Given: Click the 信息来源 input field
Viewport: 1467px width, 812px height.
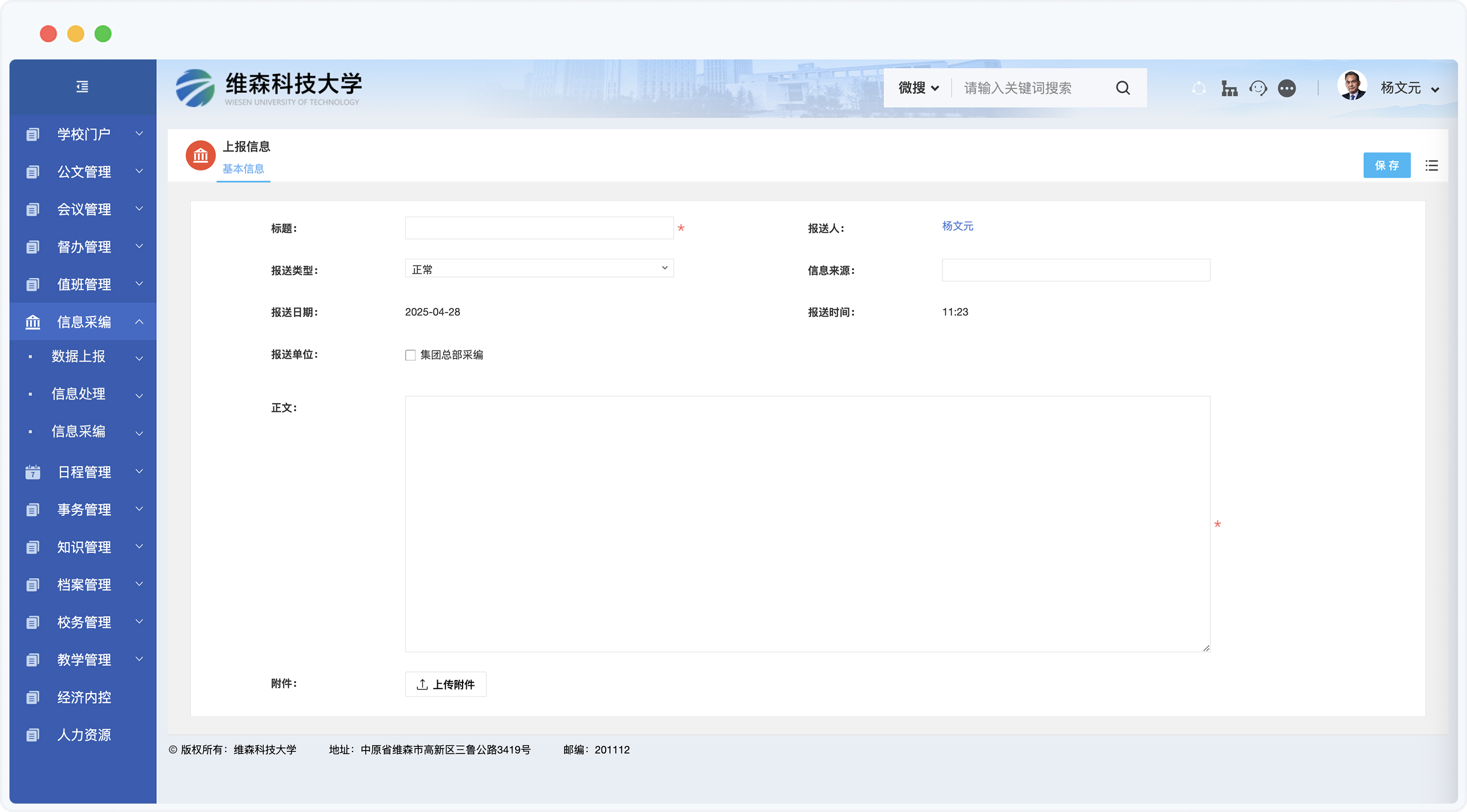Looking at the screenshot, I should pos(1076,270).
